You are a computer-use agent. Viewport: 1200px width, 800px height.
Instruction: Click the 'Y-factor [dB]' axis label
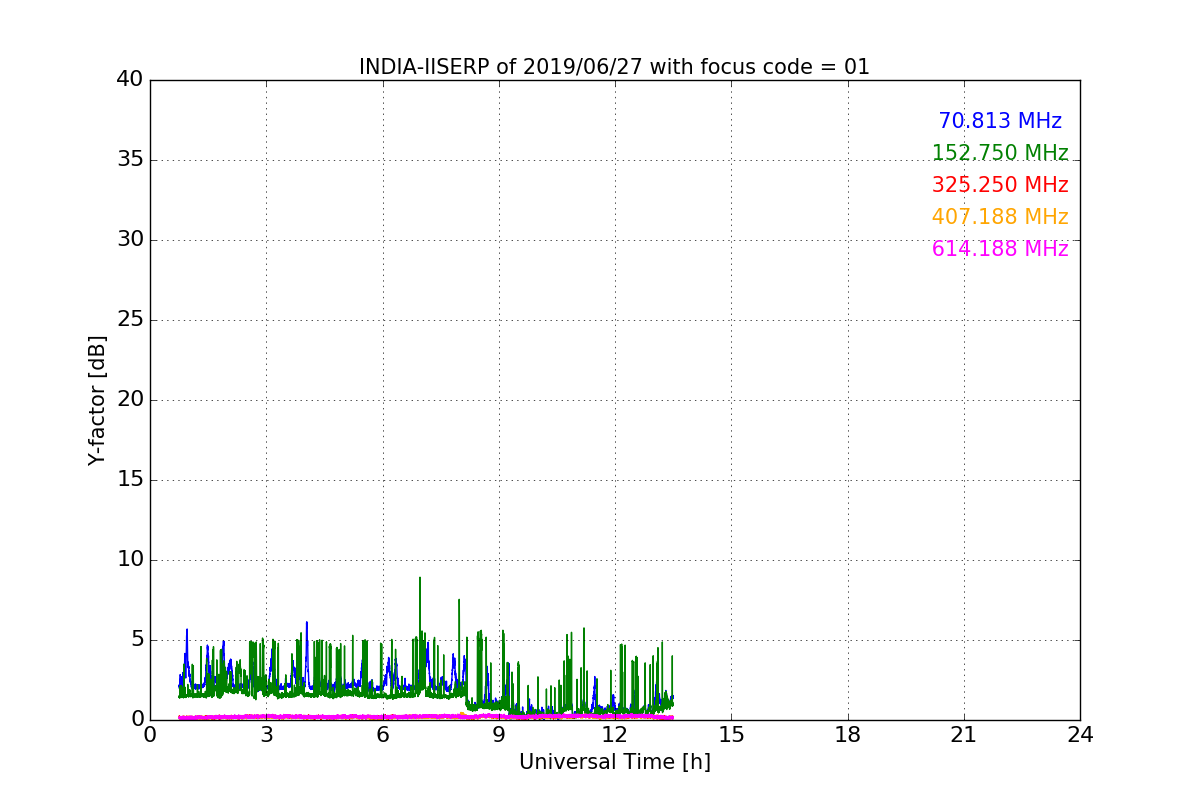point(97,400)
